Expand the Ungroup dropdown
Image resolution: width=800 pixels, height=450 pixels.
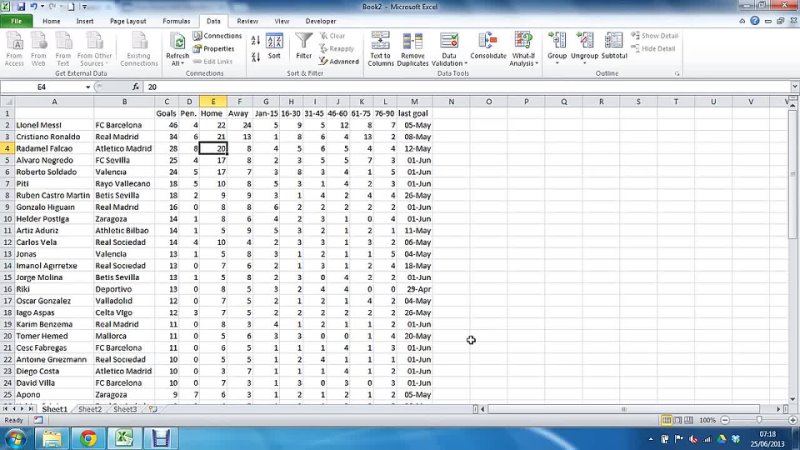(x=584, y=63)
